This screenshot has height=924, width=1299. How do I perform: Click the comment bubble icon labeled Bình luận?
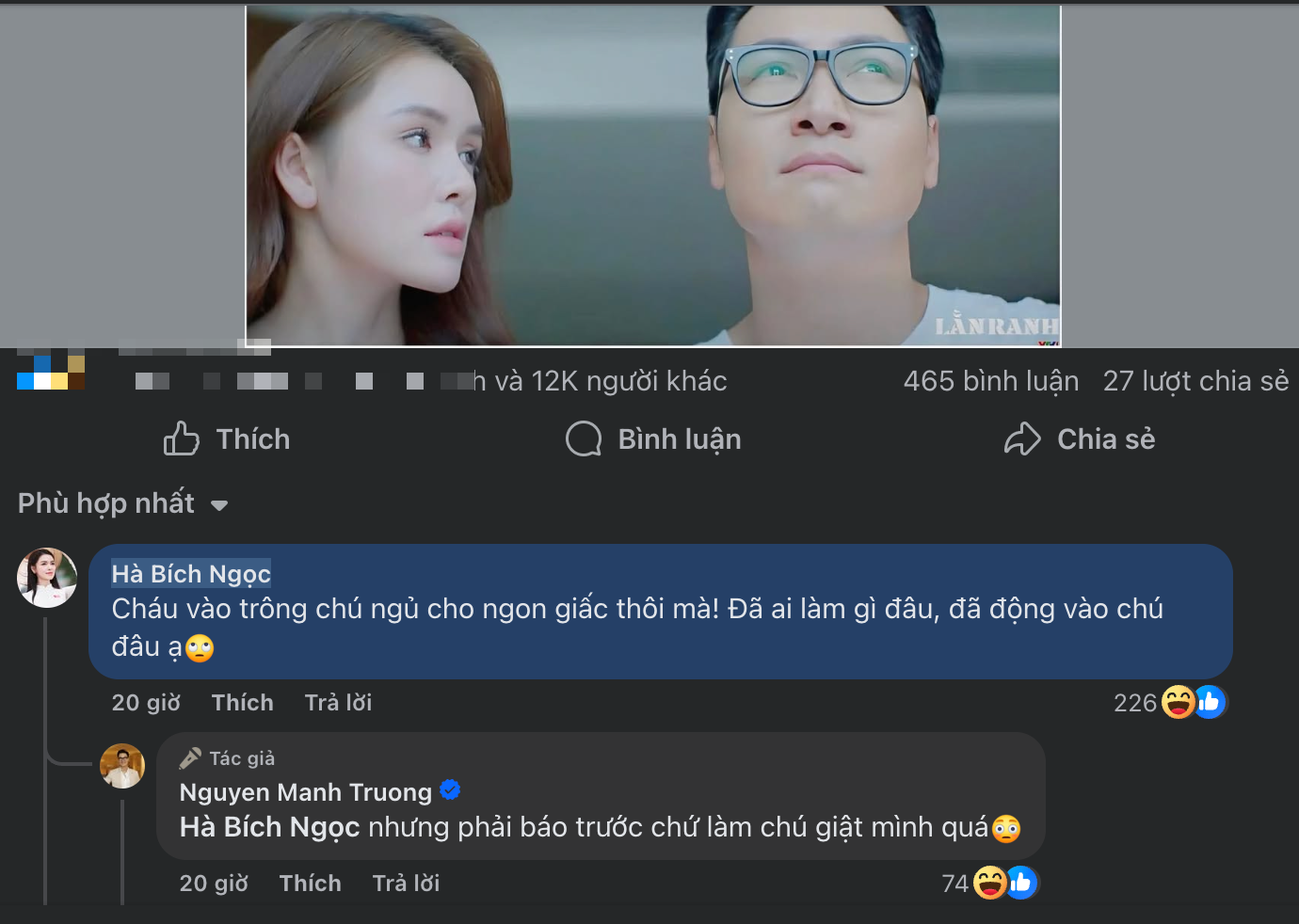[x=585, y=438]
